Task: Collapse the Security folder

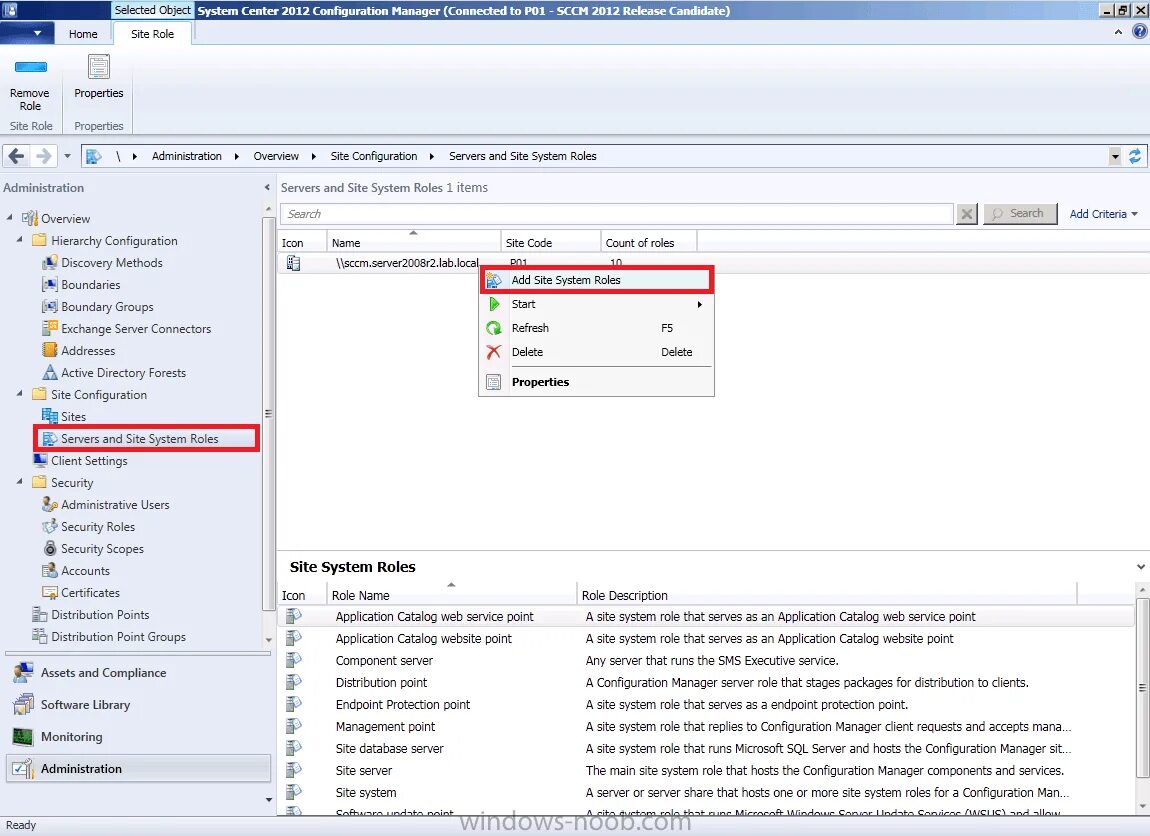Action: (x=20, y=482)
